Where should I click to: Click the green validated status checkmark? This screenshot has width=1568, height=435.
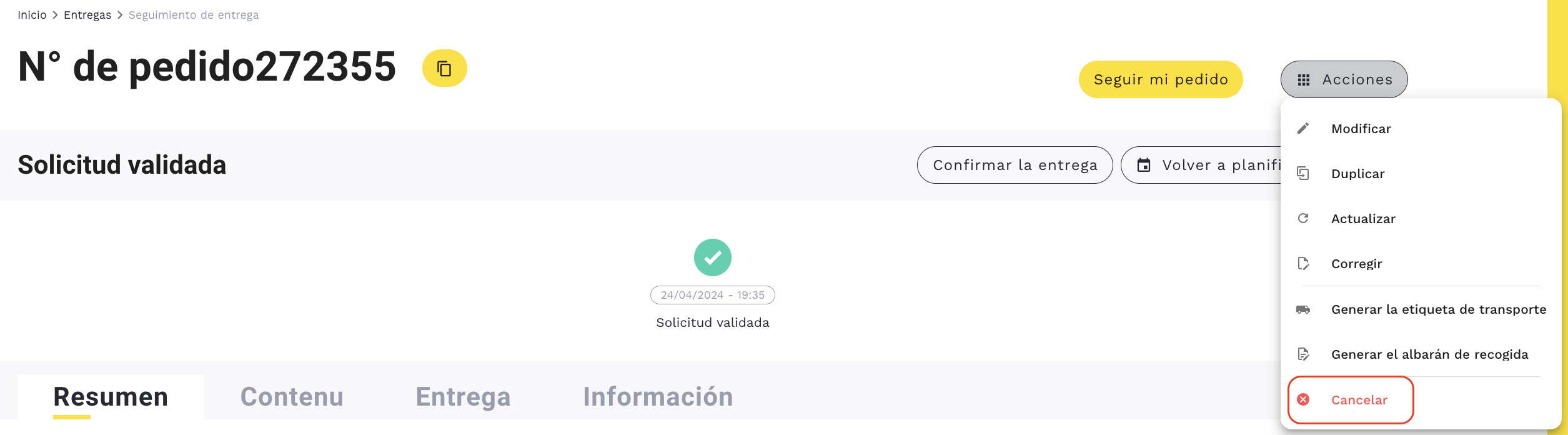[712, 257]
